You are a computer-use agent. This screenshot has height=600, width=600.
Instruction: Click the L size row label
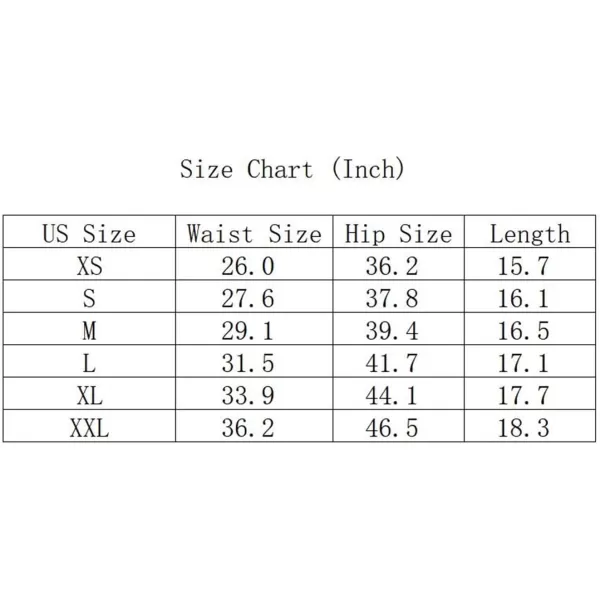click(89, 363)
